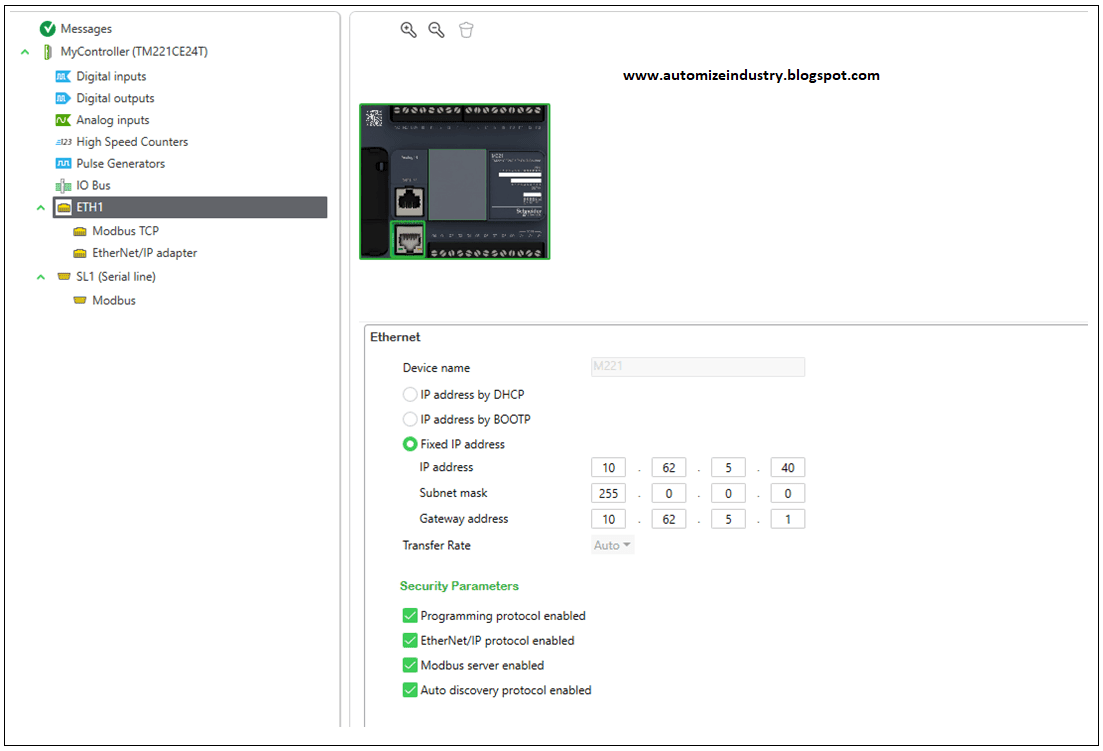Image resolution: width=1103 pixels, height=751 pixels.
Task: Click IP address second octet field
Action: click(x=668, y=468)
